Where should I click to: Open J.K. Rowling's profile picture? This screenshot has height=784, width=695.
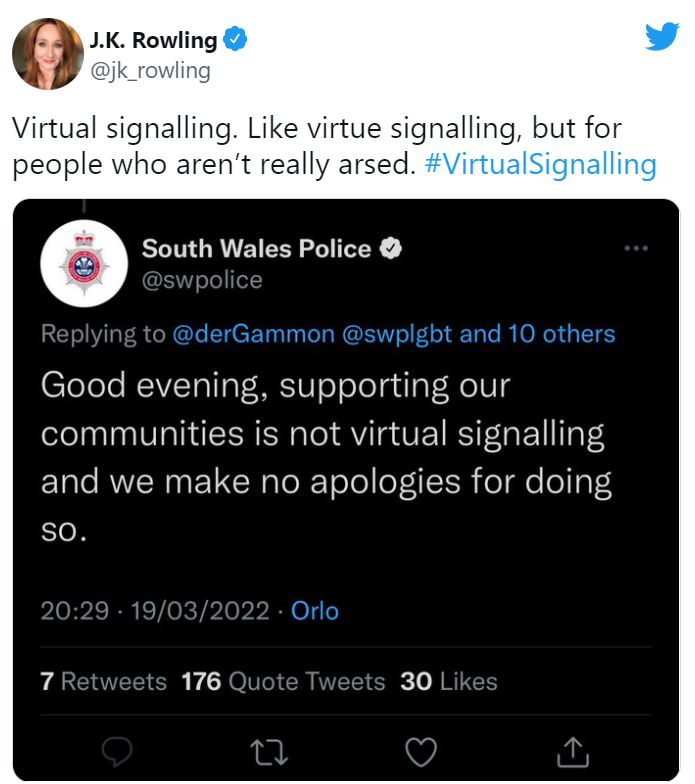point(48,54)
